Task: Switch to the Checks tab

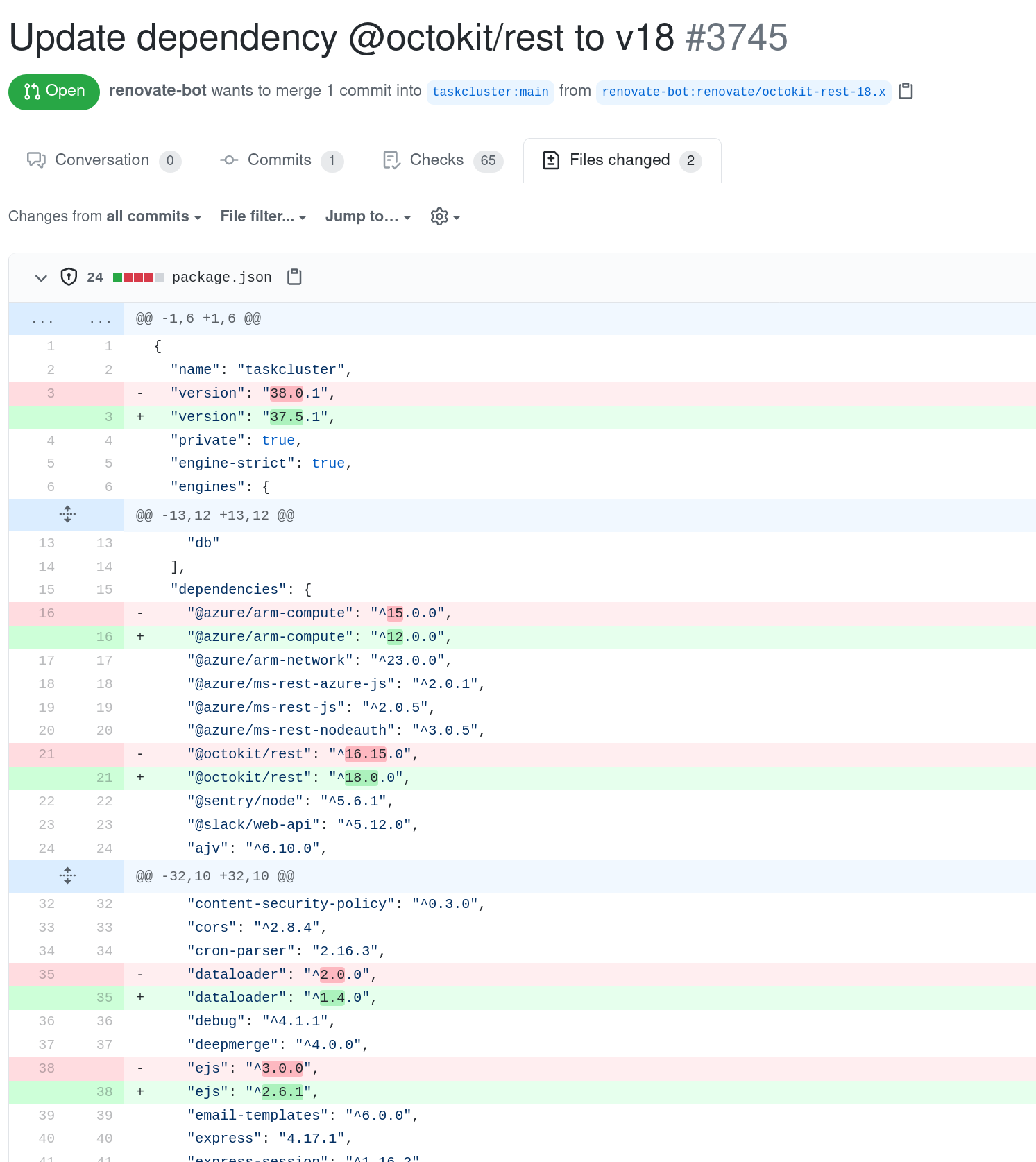Action: pos(443,160)
